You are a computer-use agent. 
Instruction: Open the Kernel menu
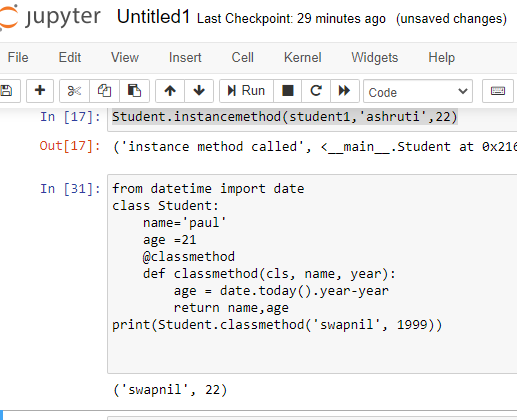pos(303,58)
